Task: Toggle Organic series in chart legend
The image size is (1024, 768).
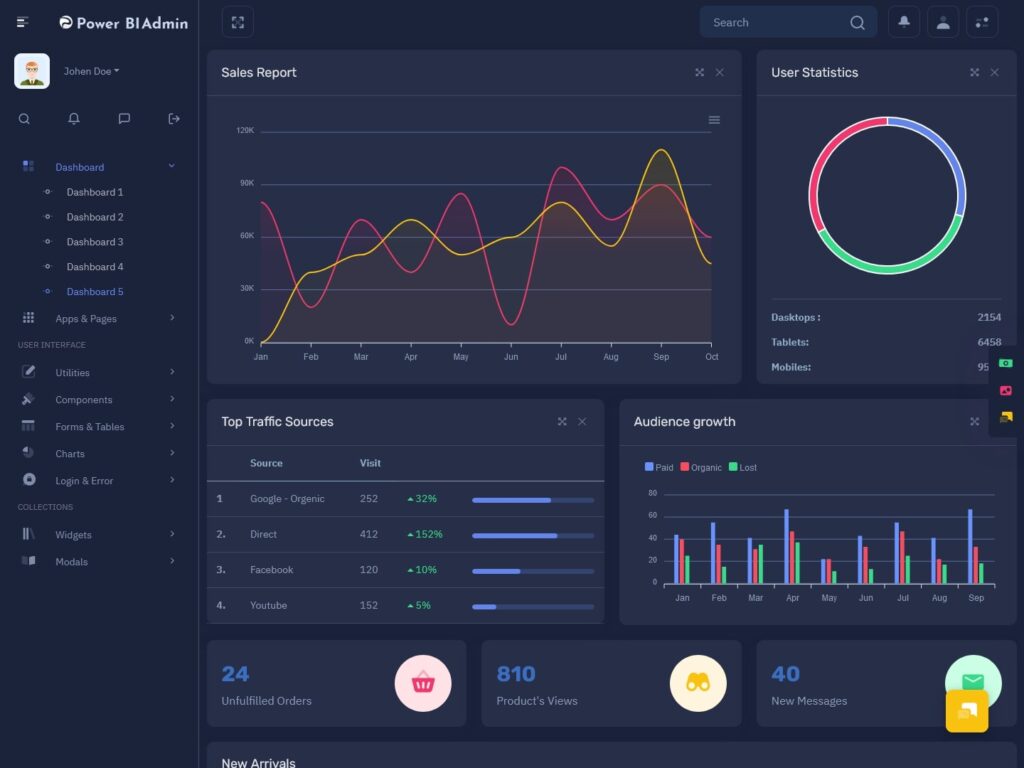Action: coord(700,467)
